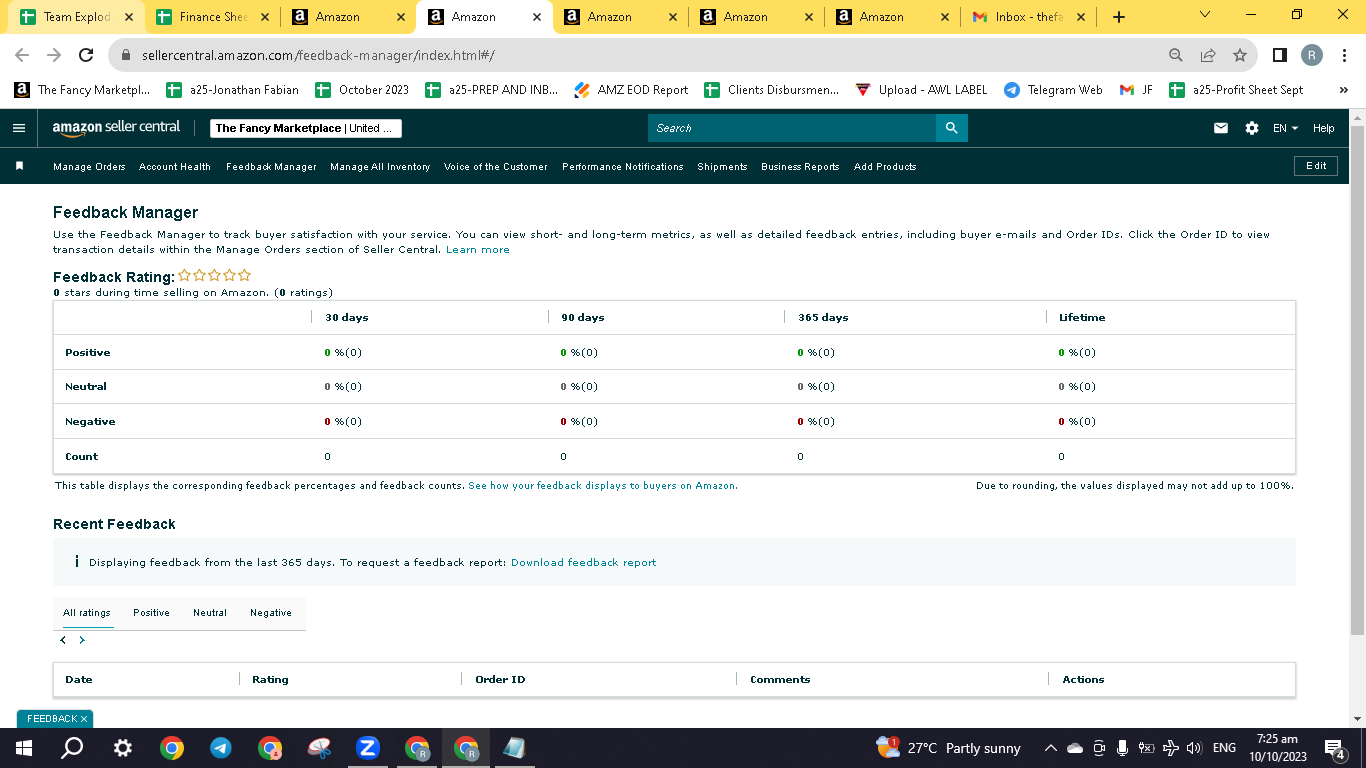The width and height of the screenshot is (1366, 768).
Task: Expand the tab search chevron in Chrome
Action: [1204, 15]
